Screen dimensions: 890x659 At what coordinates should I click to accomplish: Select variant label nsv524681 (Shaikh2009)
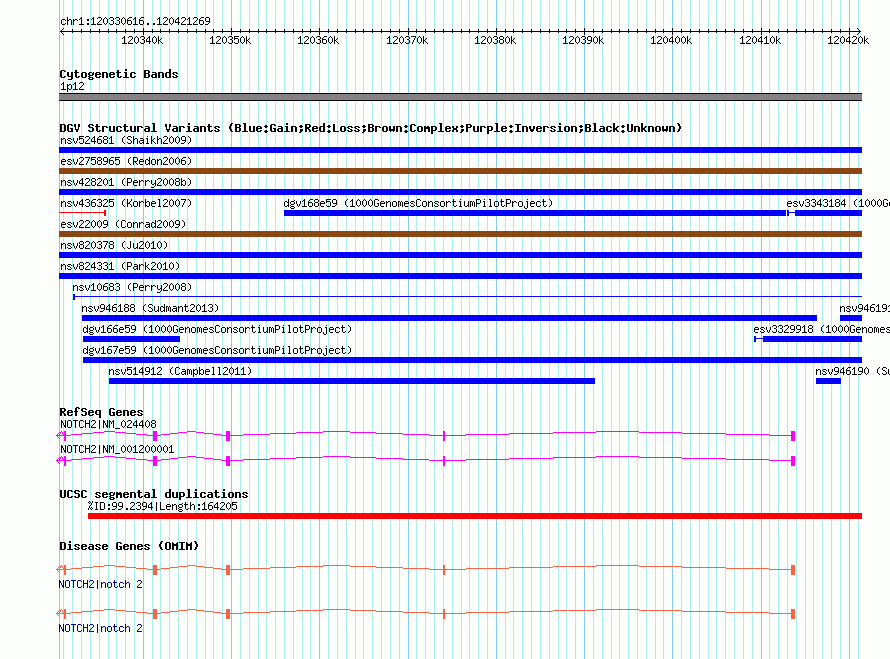coord(126,140)
